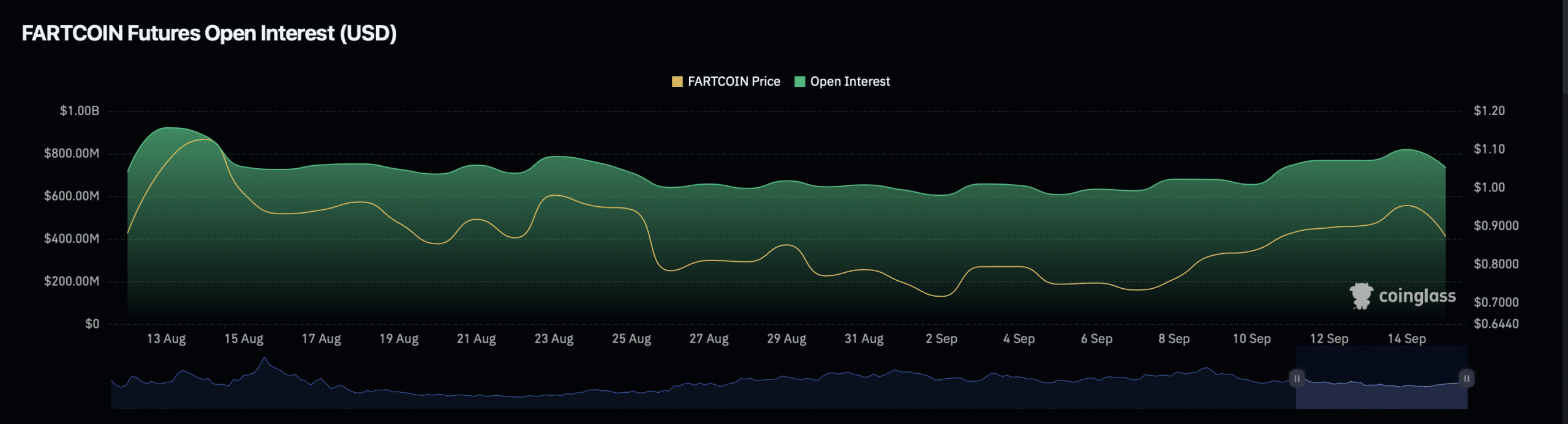
Task: Click the coinglass watermark text
Action: [1417, 296]
